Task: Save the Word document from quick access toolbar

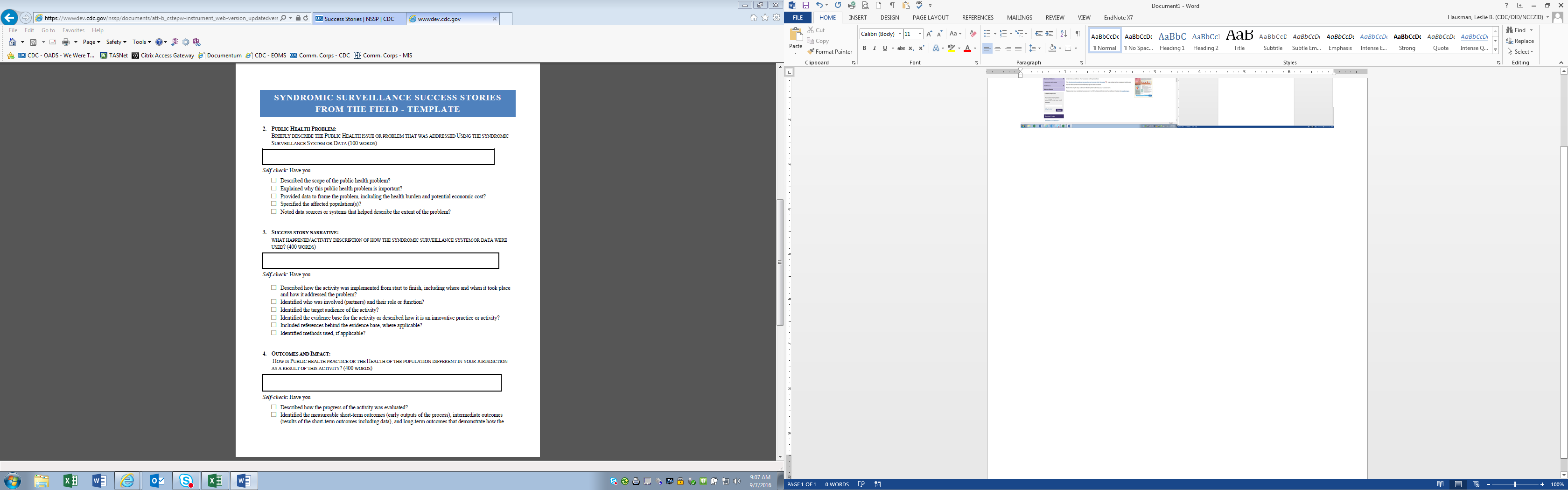Action: [x=805, y=6]
